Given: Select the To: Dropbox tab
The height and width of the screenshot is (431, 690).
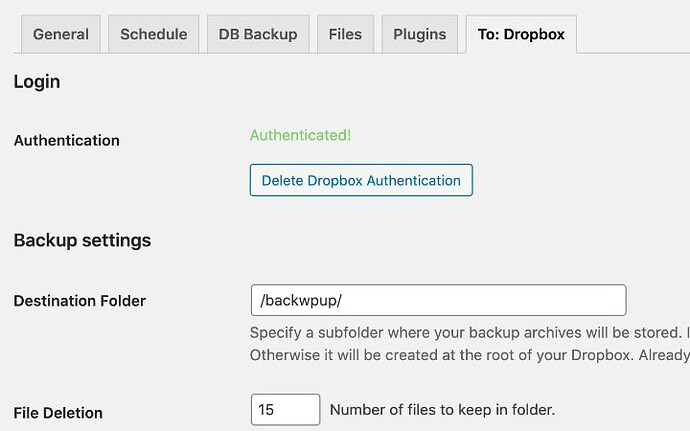Looking at the screenshot, I should point(521,34).
